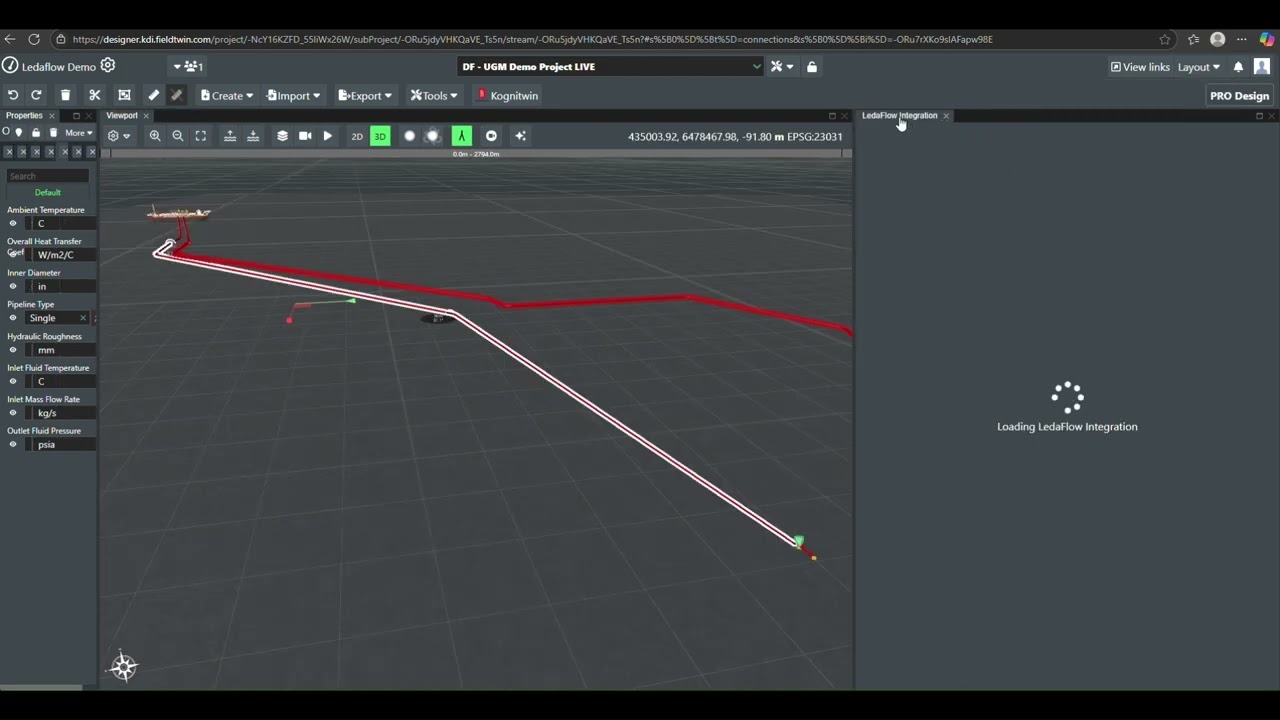The height and width of the screenshot is (720, 1280).
Task: Click the select-area frame icon next to scissors
Action: pos(124,95)
